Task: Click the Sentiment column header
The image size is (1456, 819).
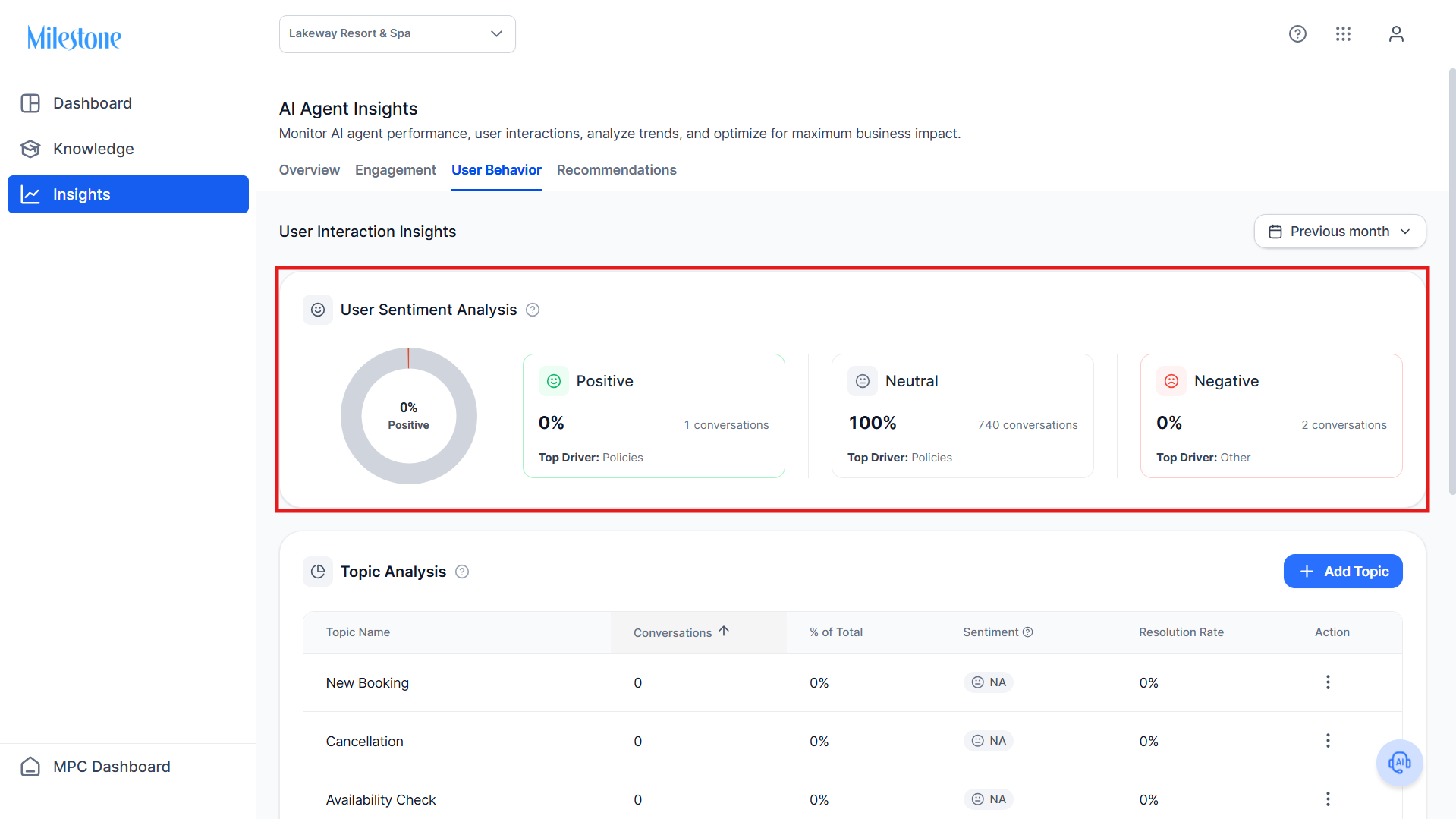Action: pos(991,632)
